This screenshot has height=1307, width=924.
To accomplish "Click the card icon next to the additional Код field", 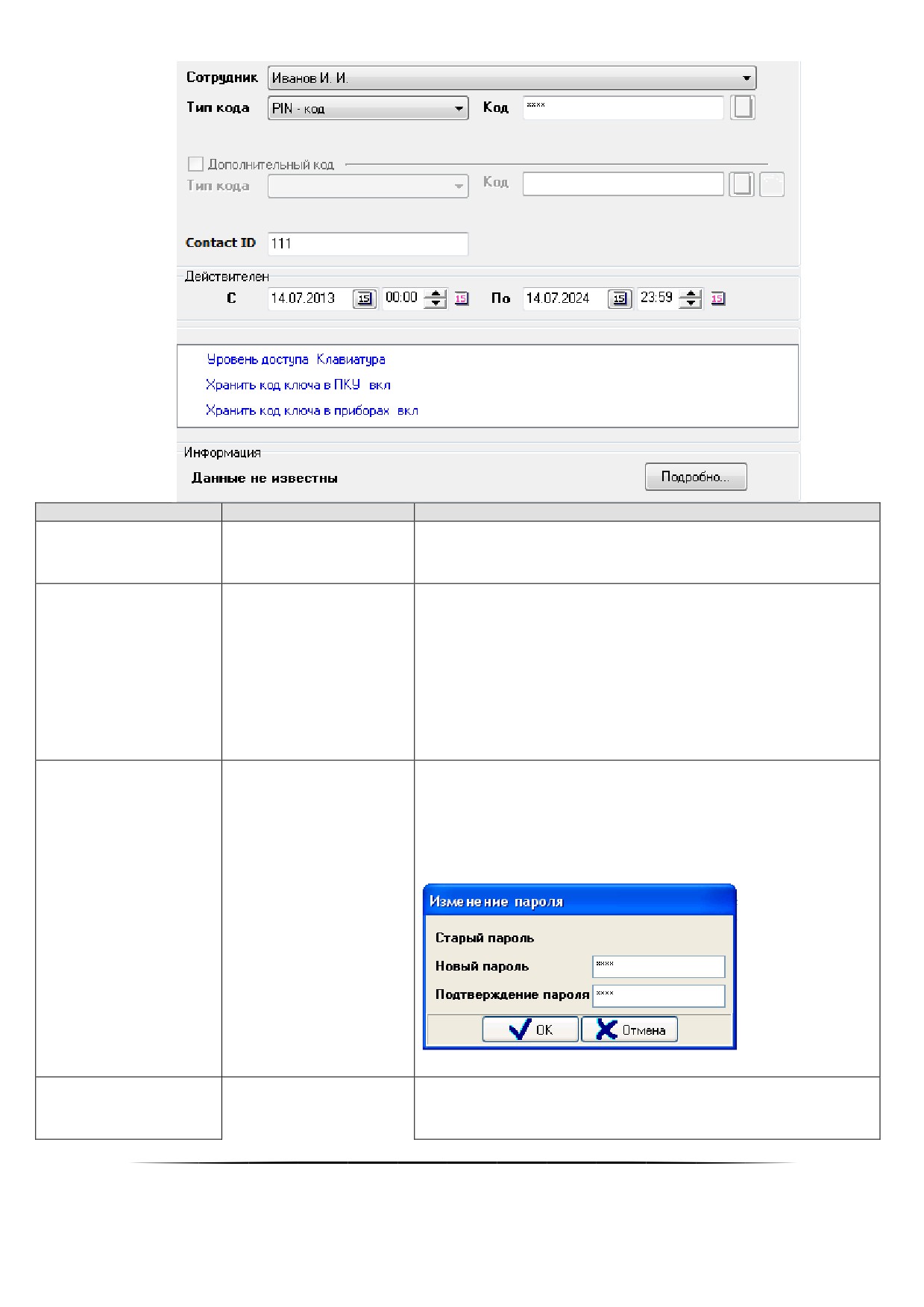I will pyautogui.click(x=741, y=184).
